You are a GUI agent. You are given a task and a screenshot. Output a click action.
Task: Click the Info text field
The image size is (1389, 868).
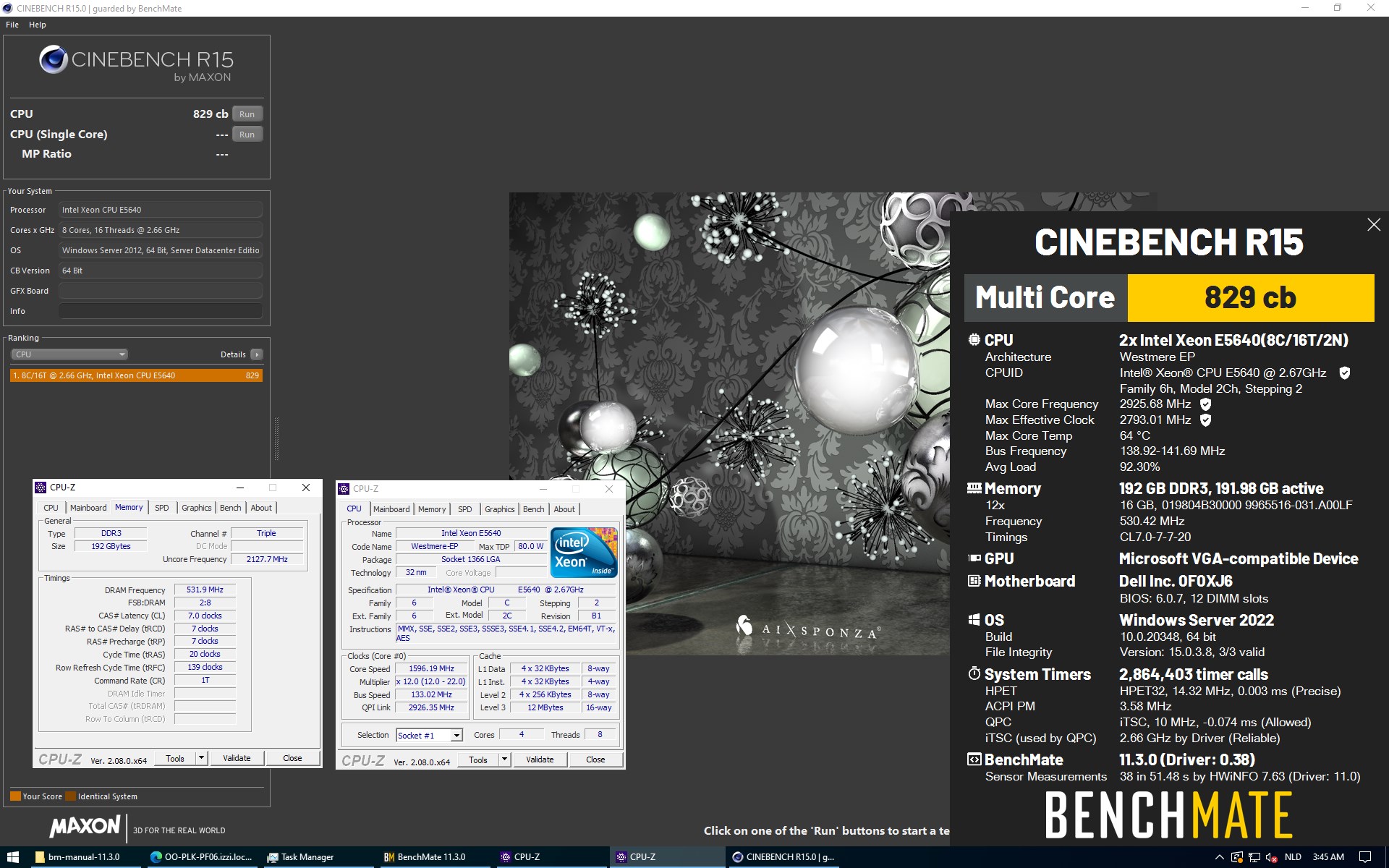[x=161, y=311]
